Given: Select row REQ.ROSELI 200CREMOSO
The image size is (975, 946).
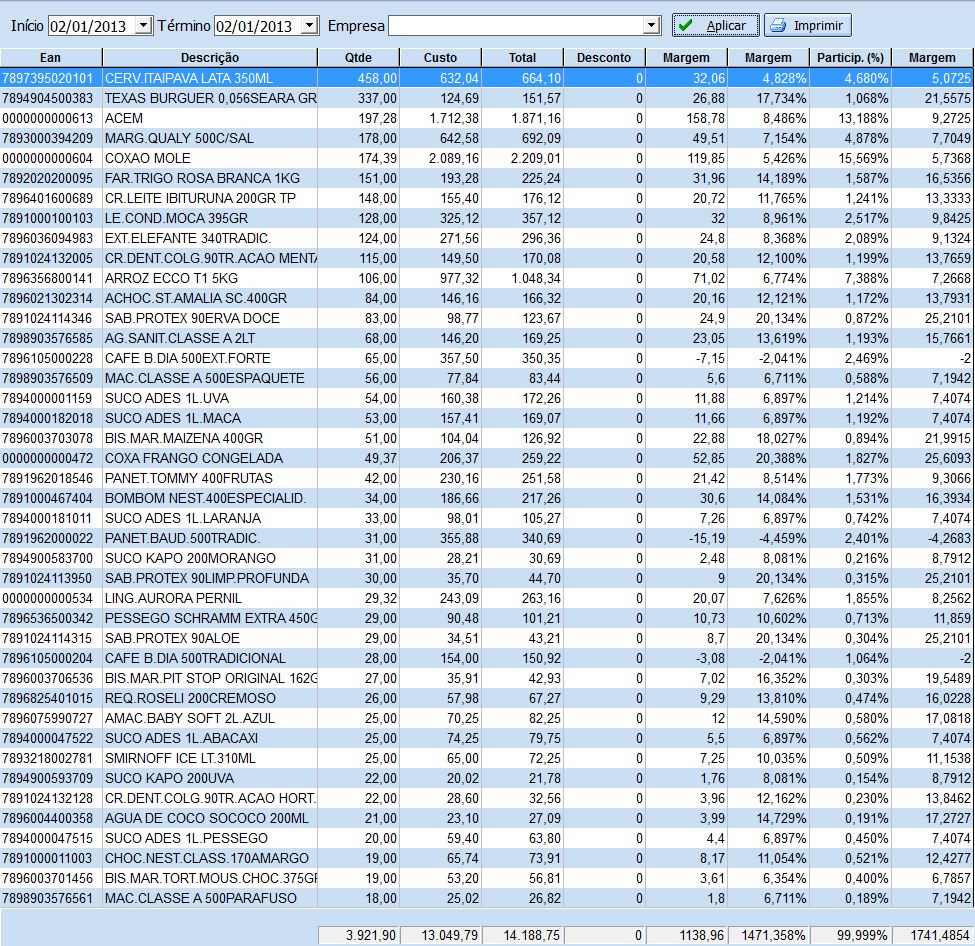Looking at the screenshot, I should [486, 698].
